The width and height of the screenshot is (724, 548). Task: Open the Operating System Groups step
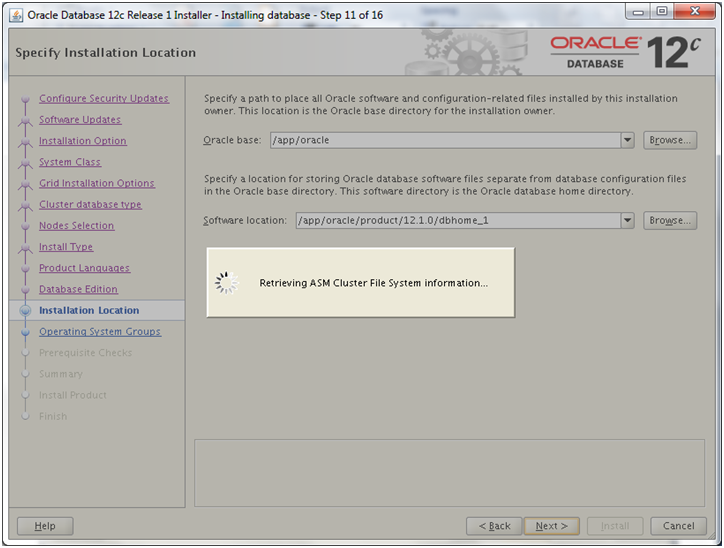point(100,332)
